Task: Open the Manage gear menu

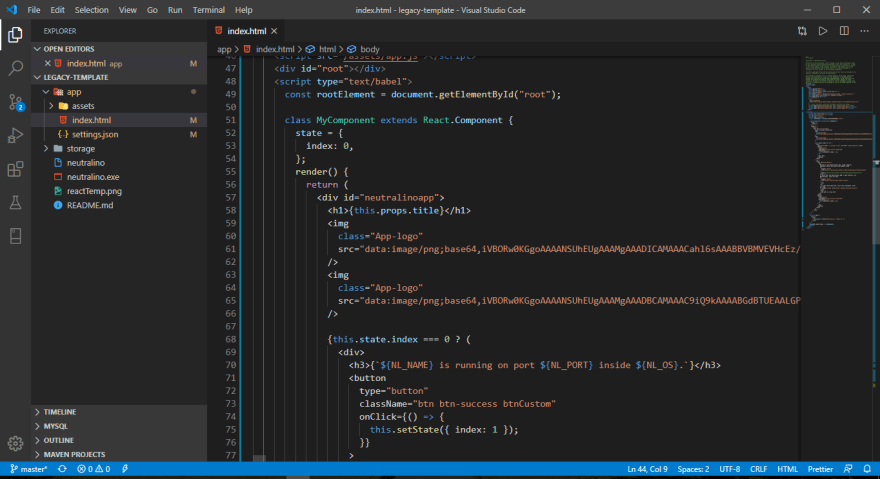Action: pos(15,444)
